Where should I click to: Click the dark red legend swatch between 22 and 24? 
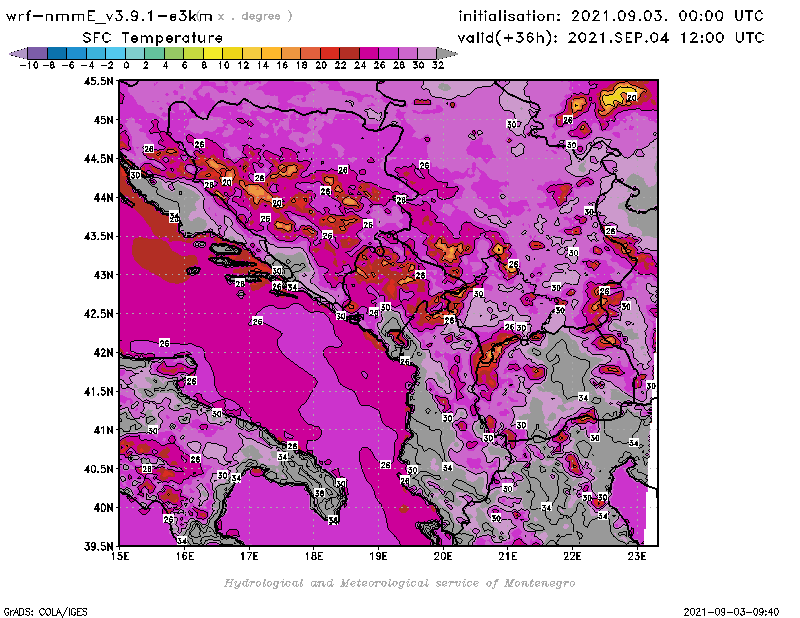tap(349, 53)
